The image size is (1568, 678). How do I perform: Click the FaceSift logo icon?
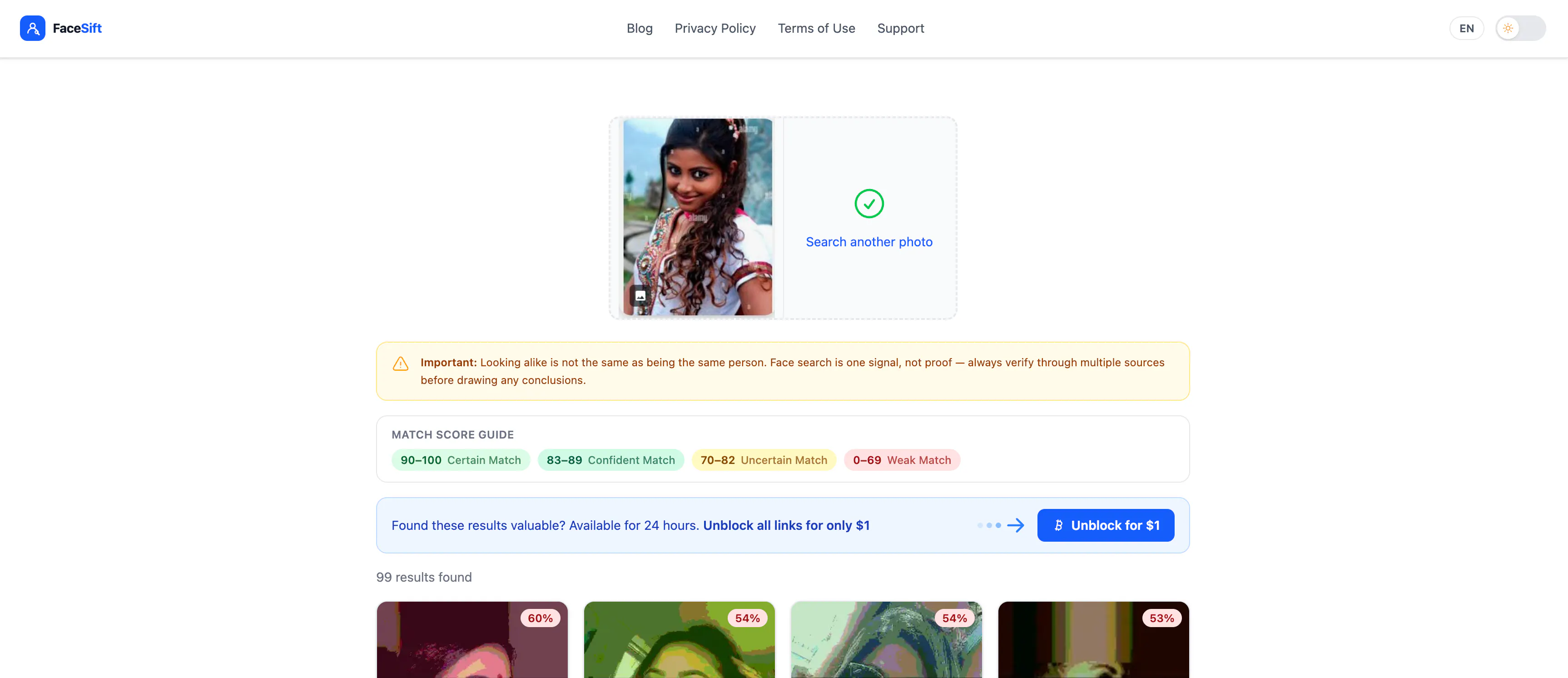tap(32, 28)
